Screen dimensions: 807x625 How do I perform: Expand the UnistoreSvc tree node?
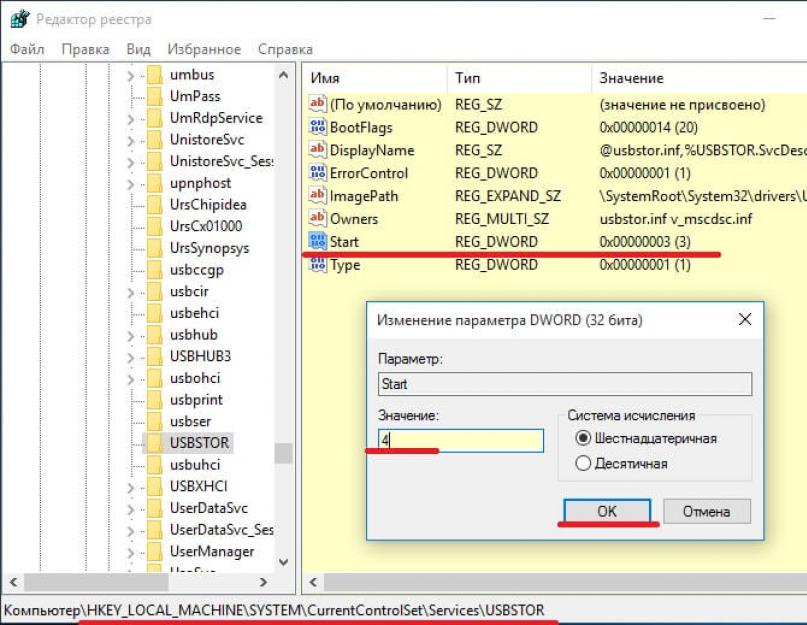(x=131, y=141)
